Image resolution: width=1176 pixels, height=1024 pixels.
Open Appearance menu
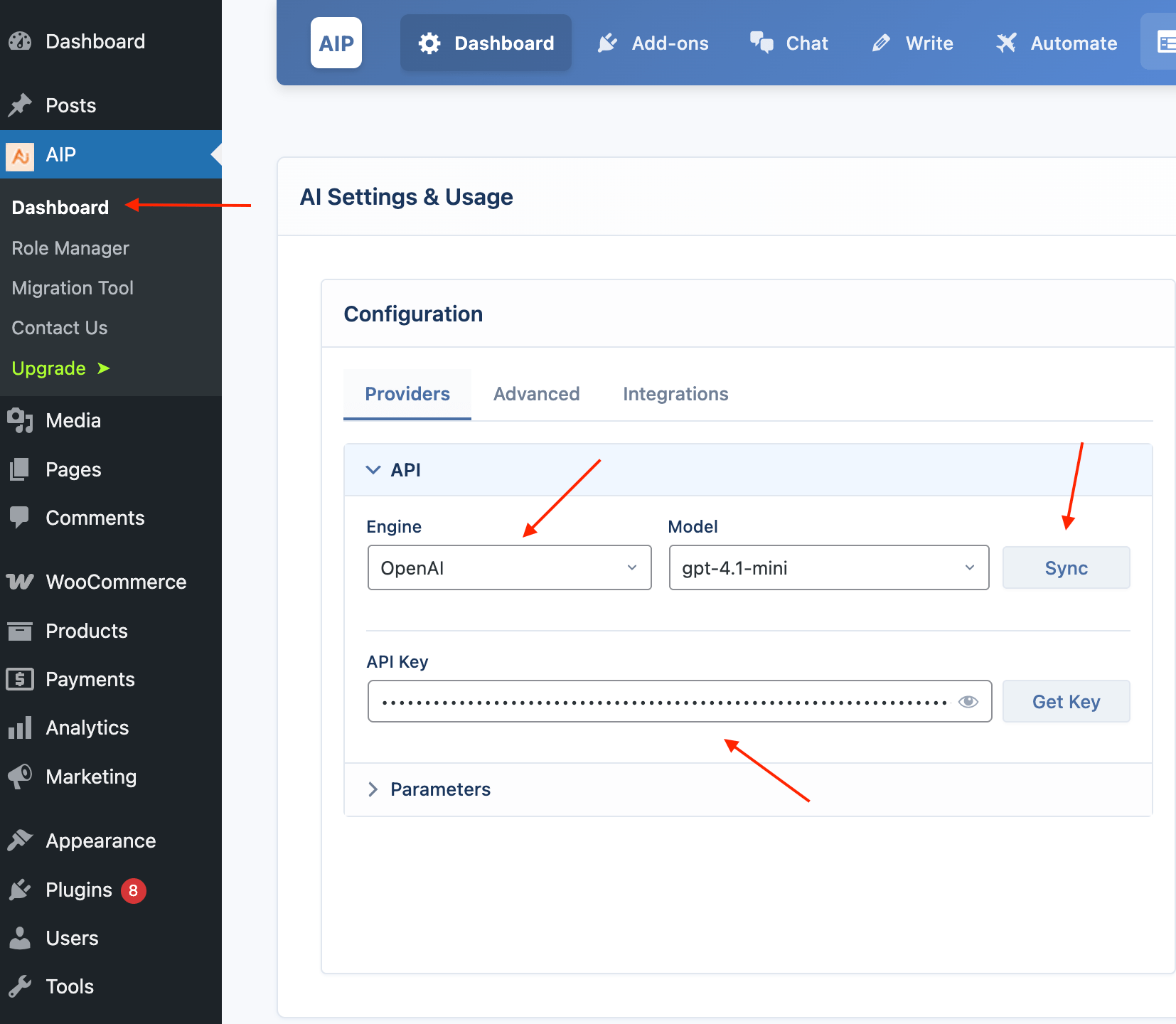click(x=111, y=841)
